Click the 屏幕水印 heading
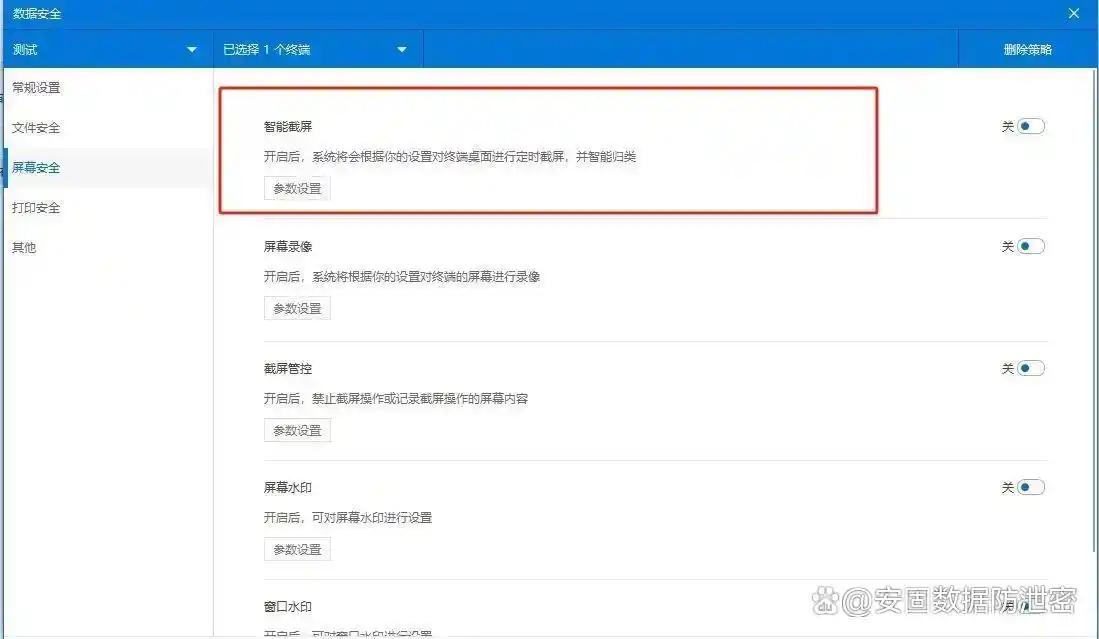This screenshot has width=1099, height=639. pos(287,488)
